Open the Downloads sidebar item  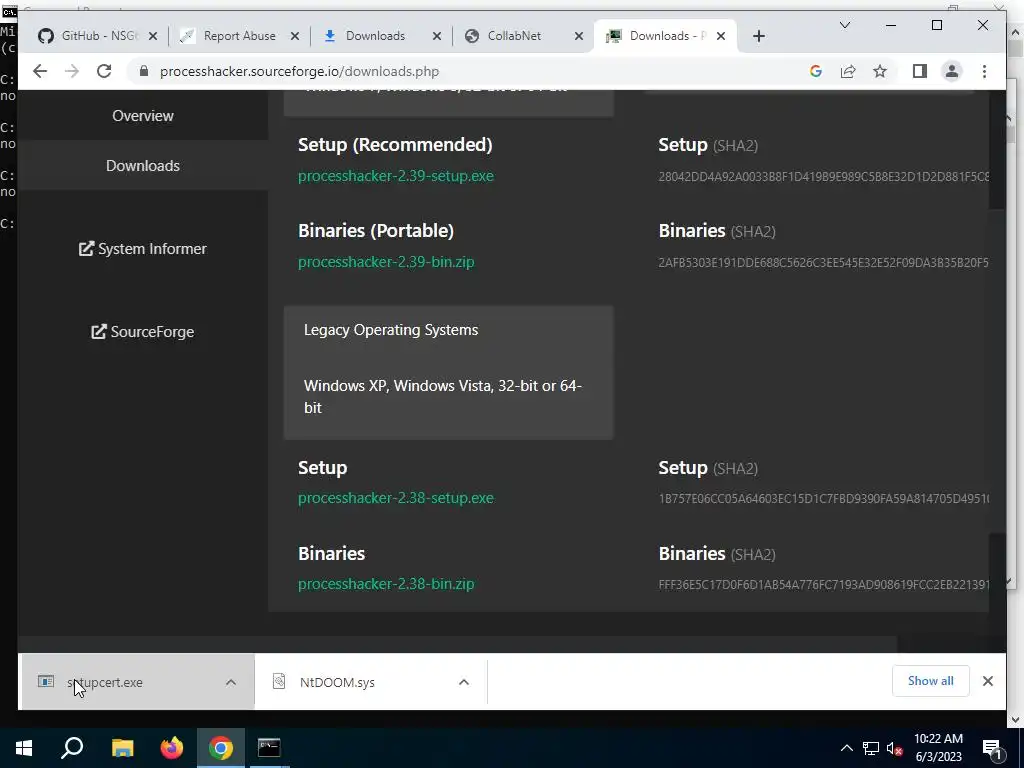(143, 166)
